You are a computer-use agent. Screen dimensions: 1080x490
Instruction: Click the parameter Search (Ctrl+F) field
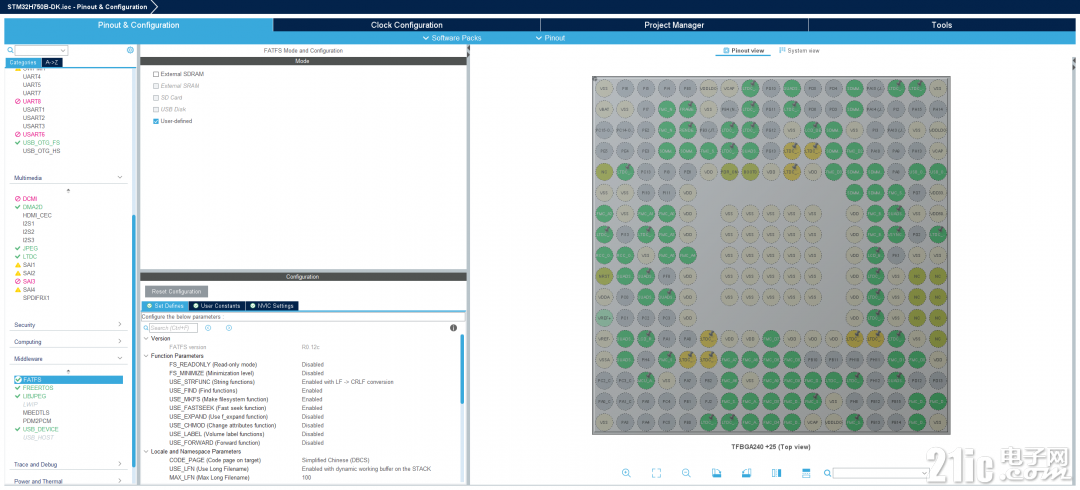pos(174,328)
